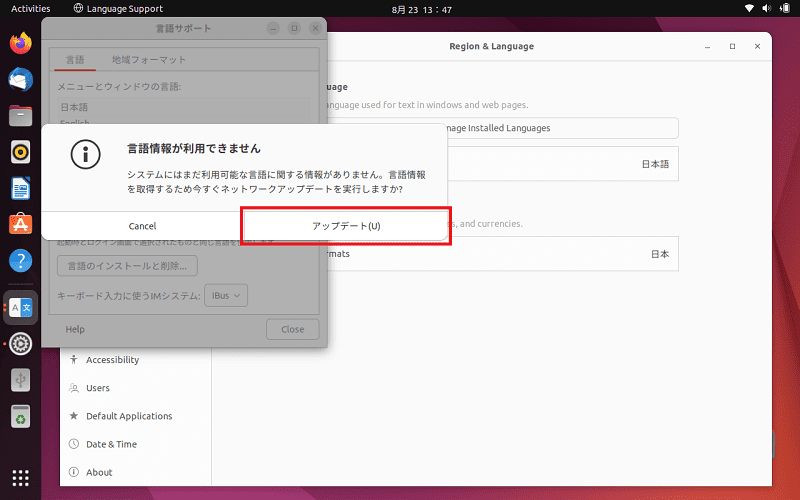This screenshot has height=500, width=800.
Task: Open the Help question mark icon
Action: (x=20, y=261)
